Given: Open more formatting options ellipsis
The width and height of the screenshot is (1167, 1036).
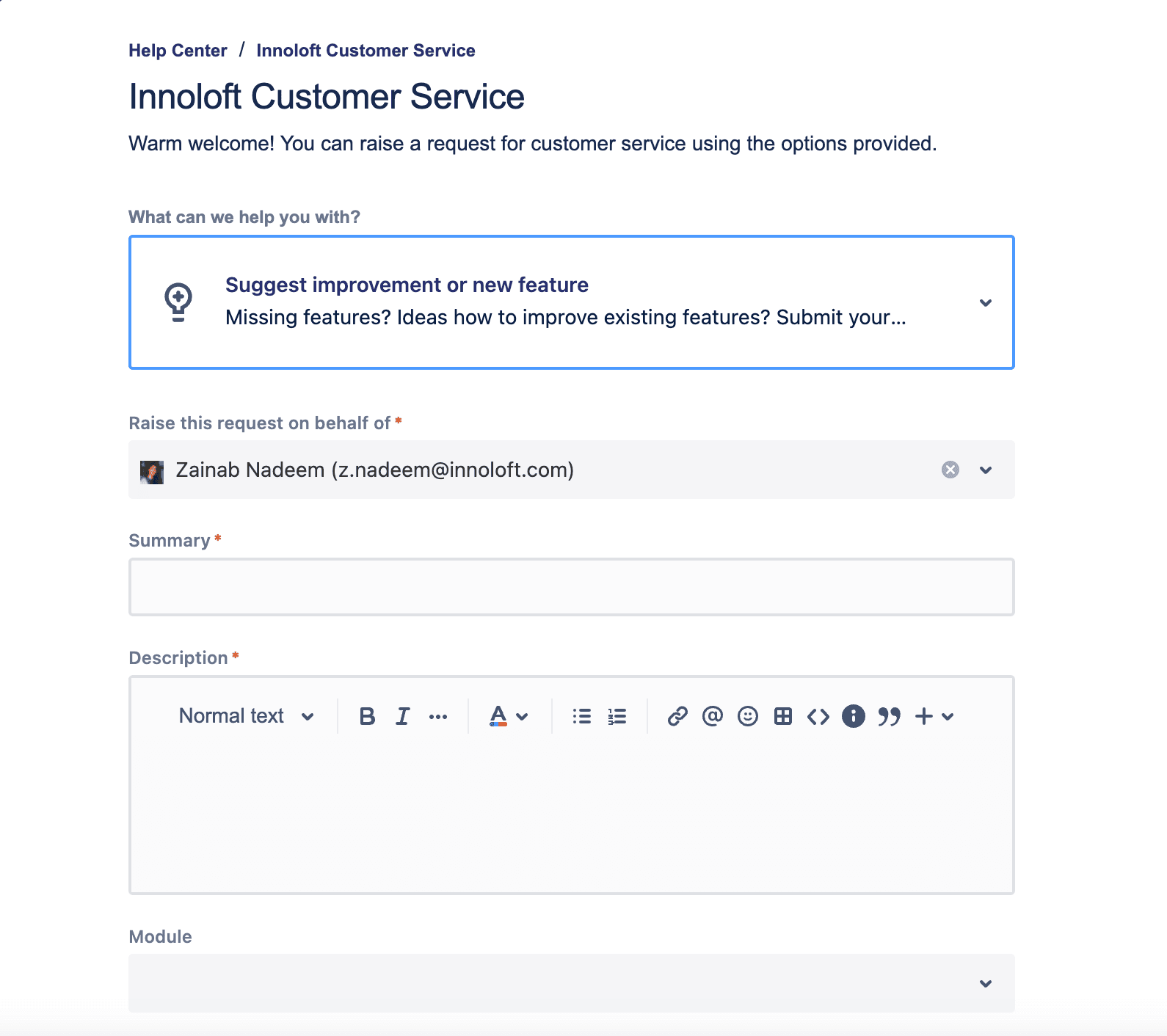Looking at the screenshot, I should pyautogui.click(x=438, y=717).
